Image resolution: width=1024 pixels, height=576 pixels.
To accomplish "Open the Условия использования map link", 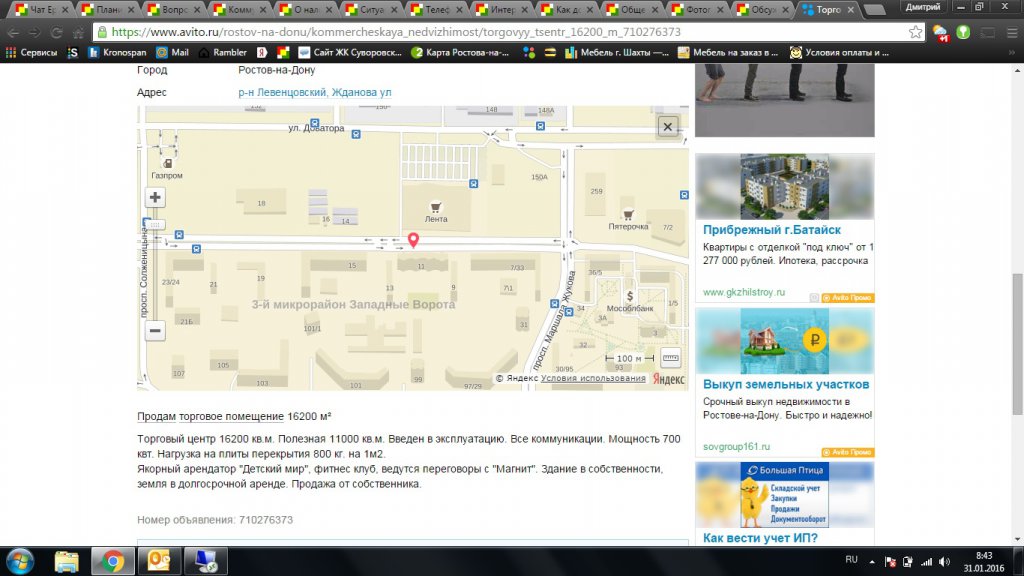I will (x=593, y=378).
